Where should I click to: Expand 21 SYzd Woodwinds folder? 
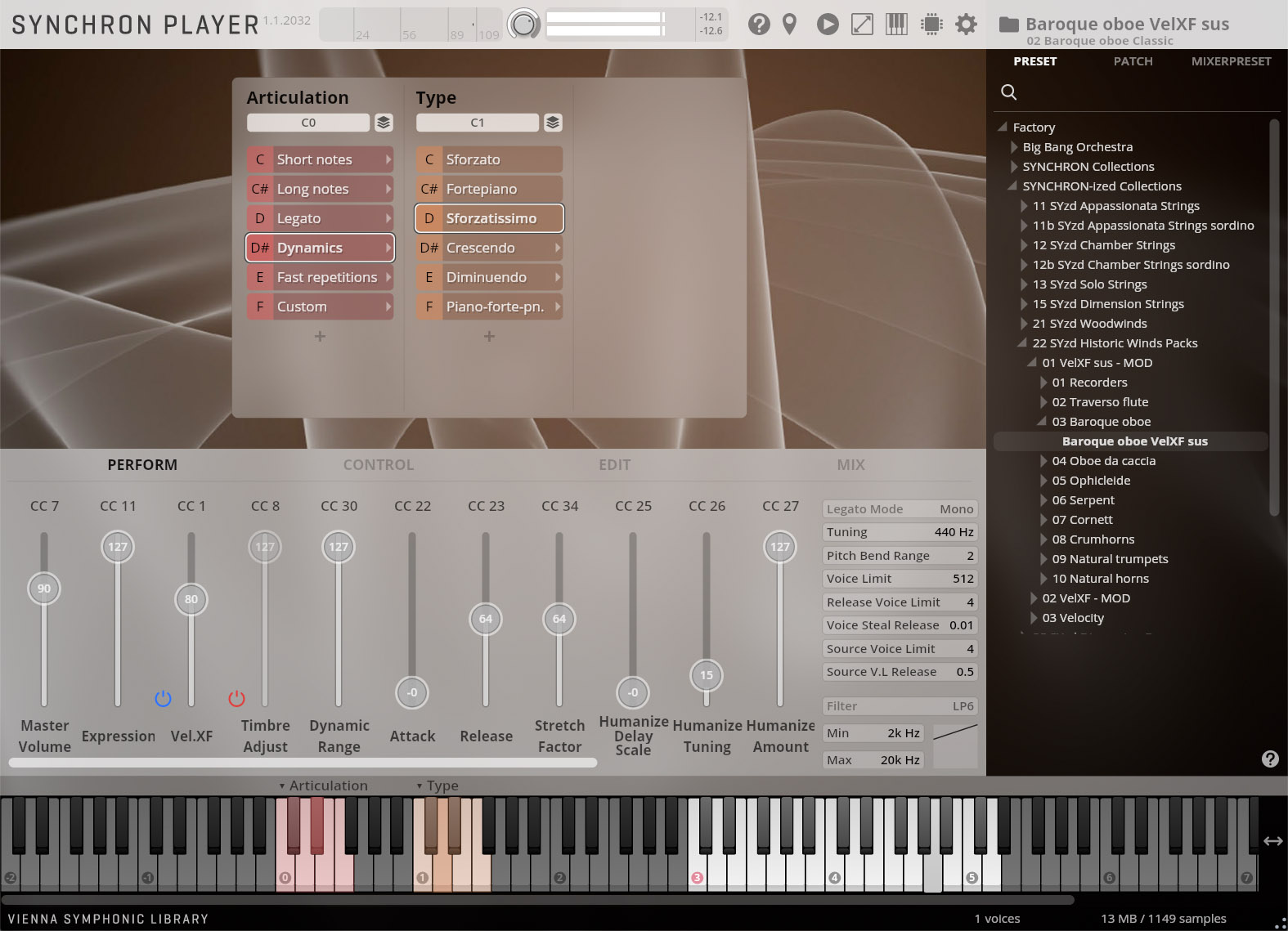click(1024, 324)
